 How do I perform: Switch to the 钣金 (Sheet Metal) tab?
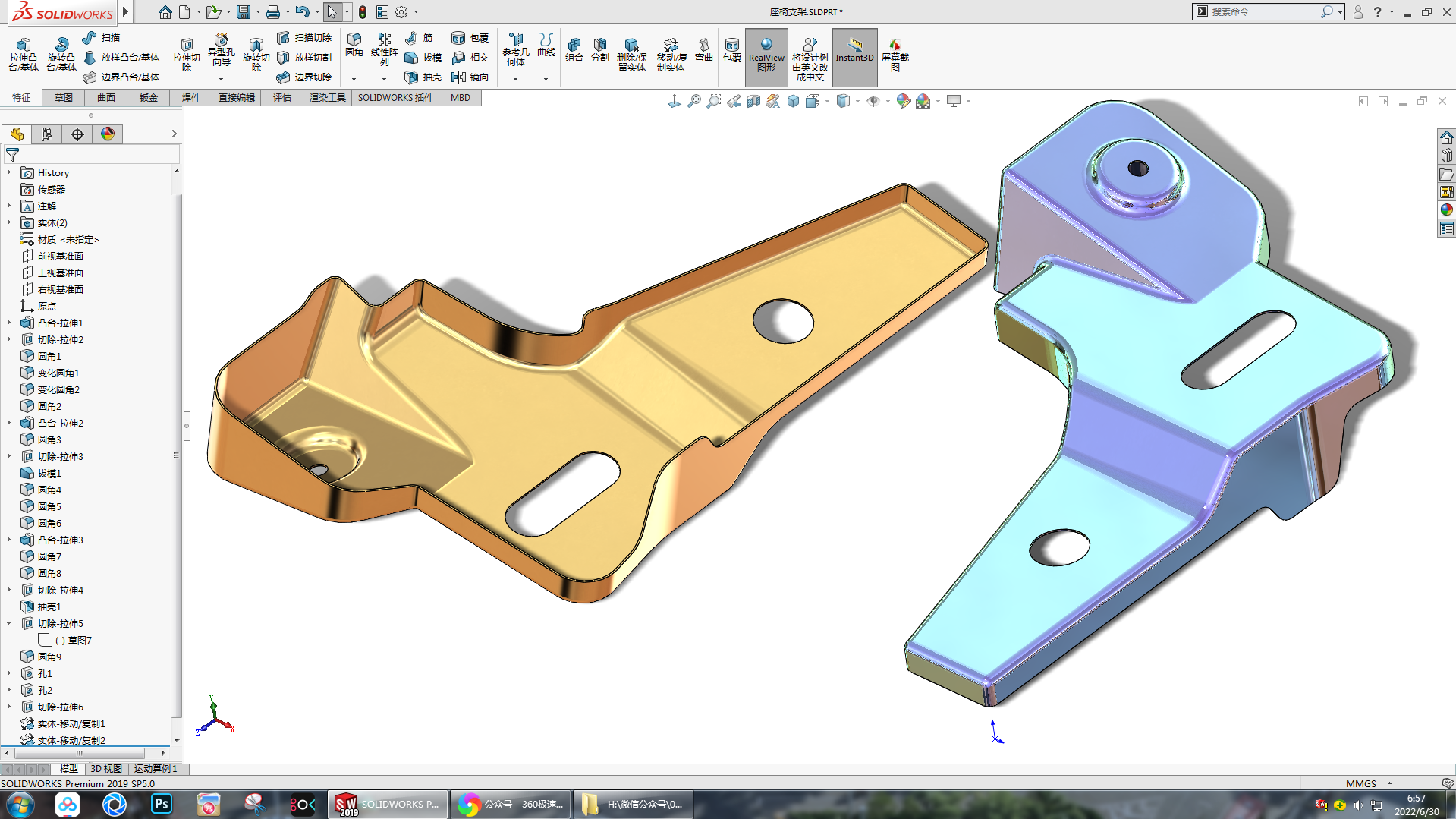click(149, 98)
